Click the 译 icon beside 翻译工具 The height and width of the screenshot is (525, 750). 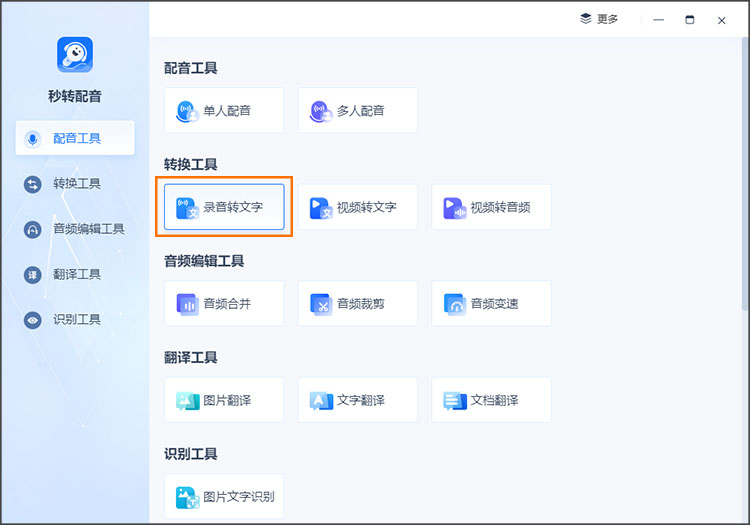pyautogui.click(x=33, y=275)
